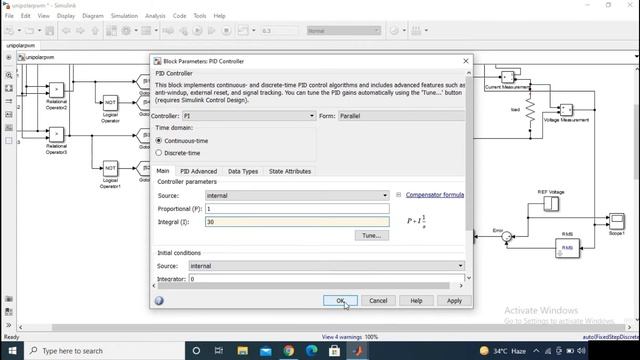Click the Integral (I) input field
The height and width of the screenshot is (360, 640).
click(x=297, y=222)
